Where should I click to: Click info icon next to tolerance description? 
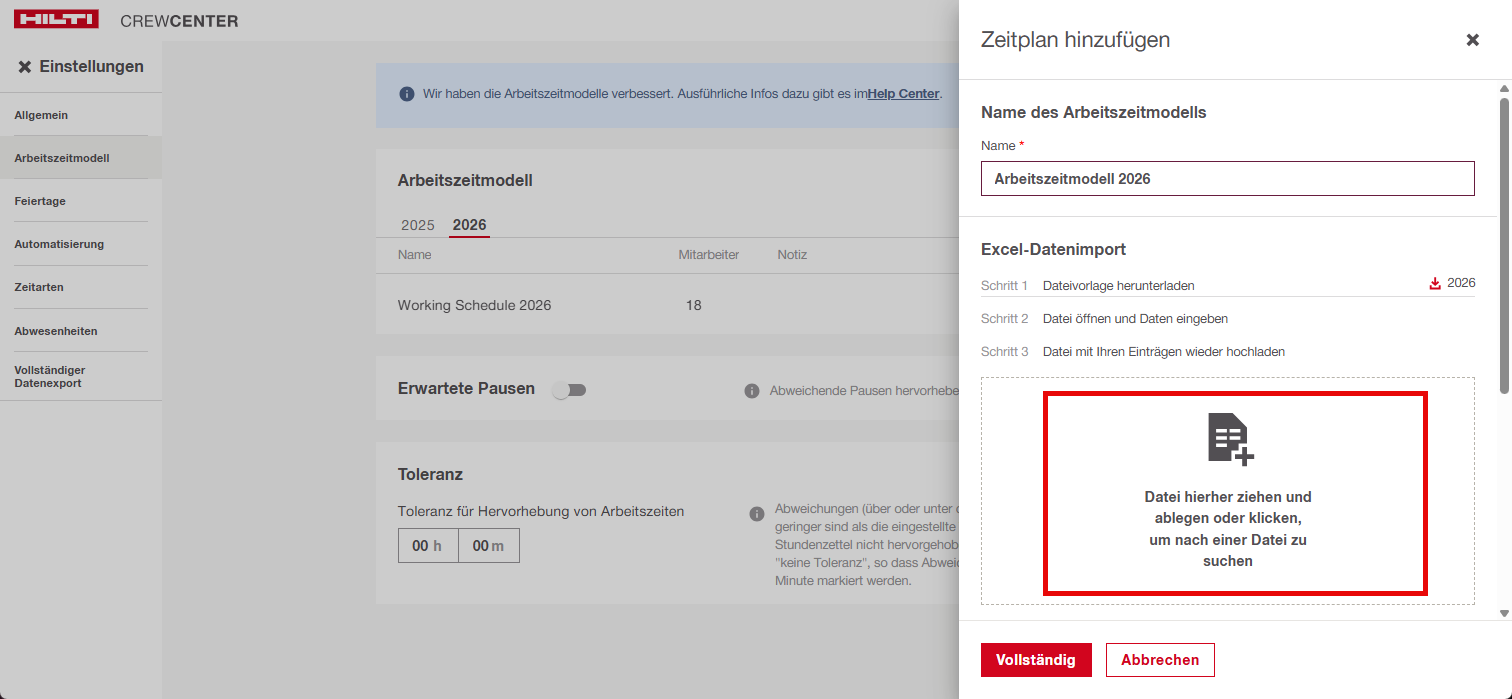tap(757, 514)
